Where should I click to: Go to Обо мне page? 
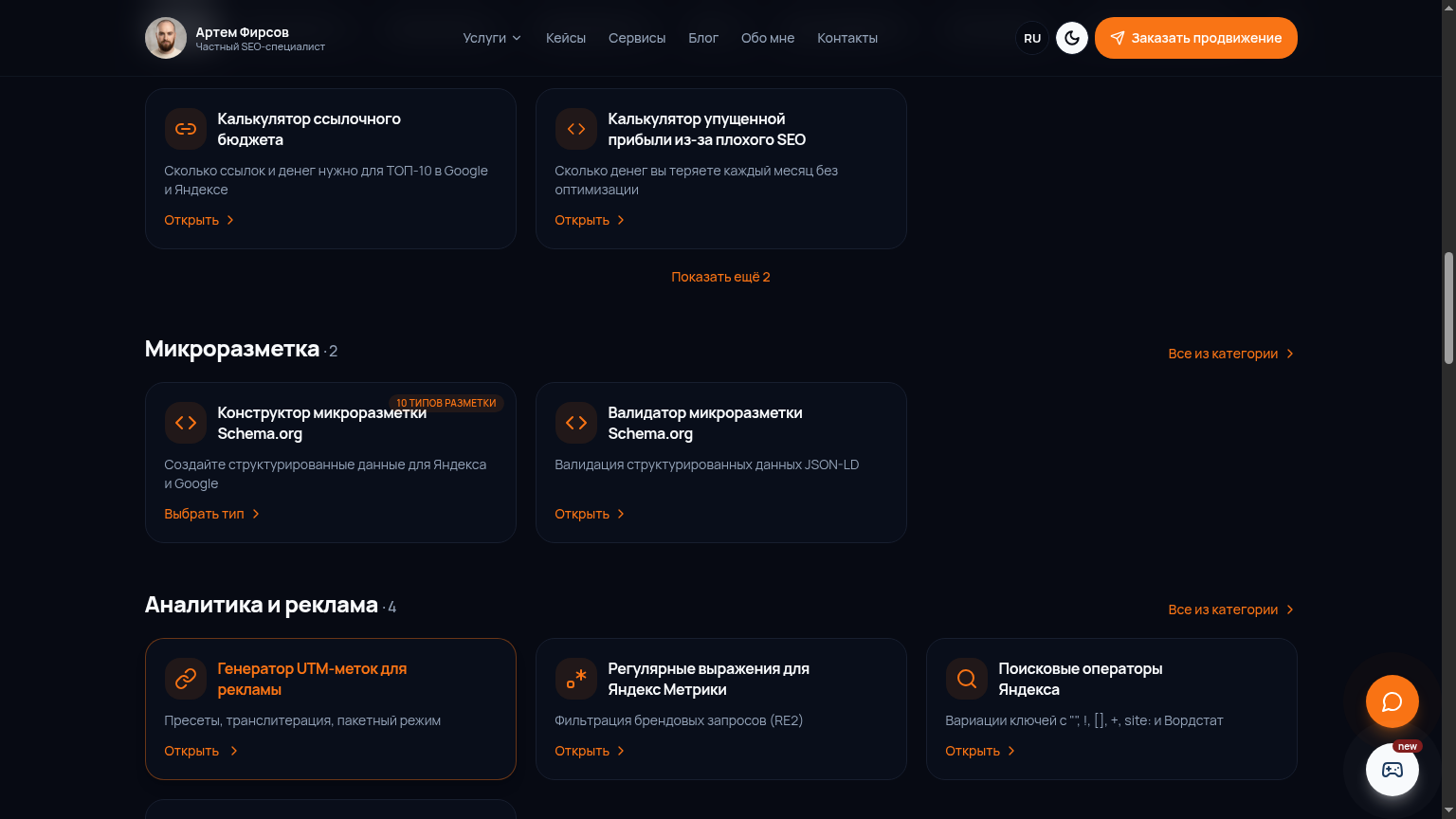point(768,38)
